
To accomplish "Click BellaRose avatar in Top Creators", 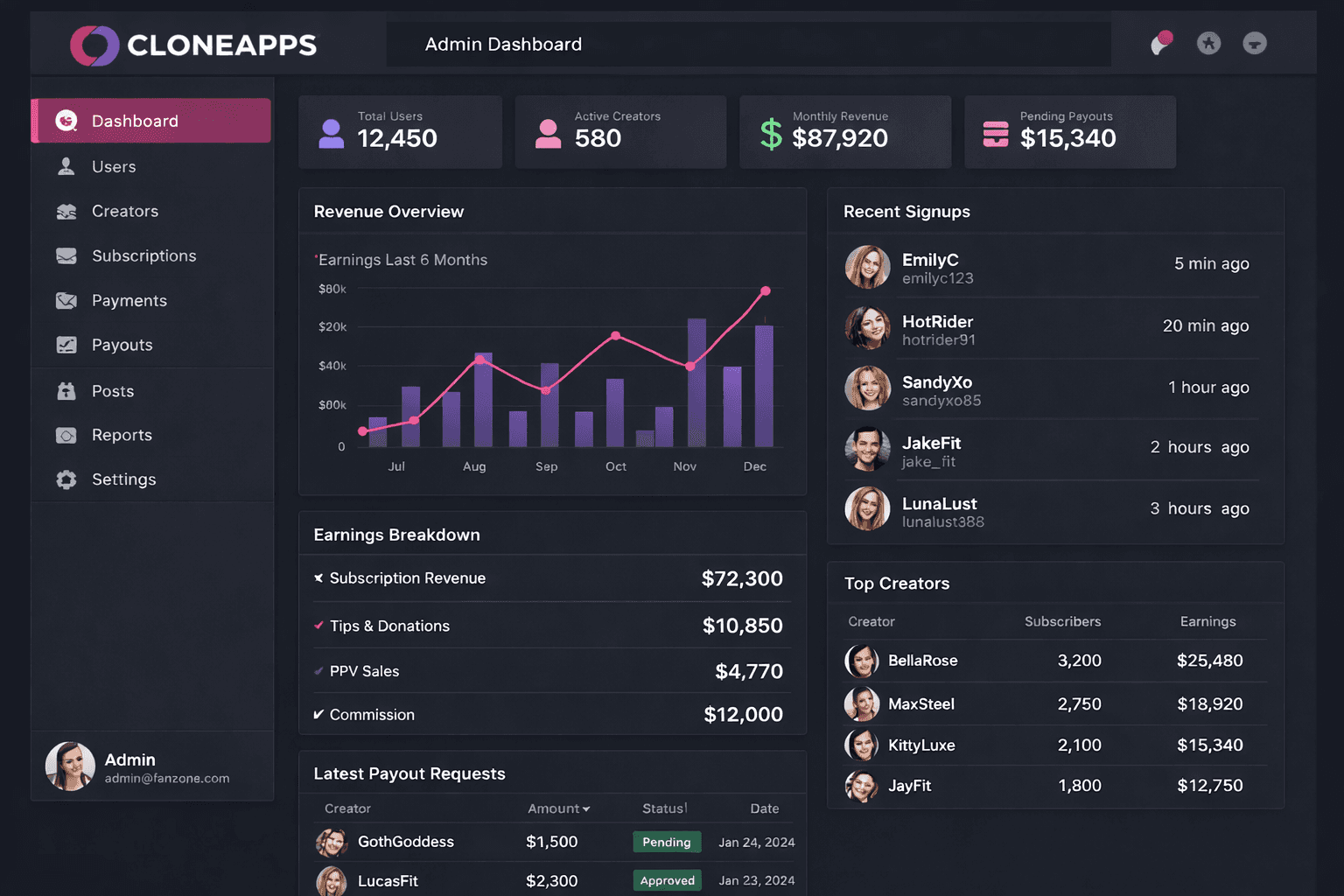I will (x=862, y=661).
